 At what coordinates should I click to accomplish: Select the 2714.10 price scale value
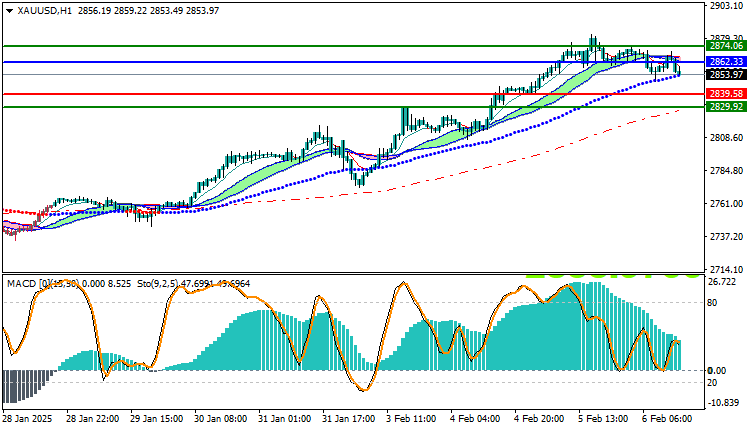pyautogui.click(x=727, y=270)
